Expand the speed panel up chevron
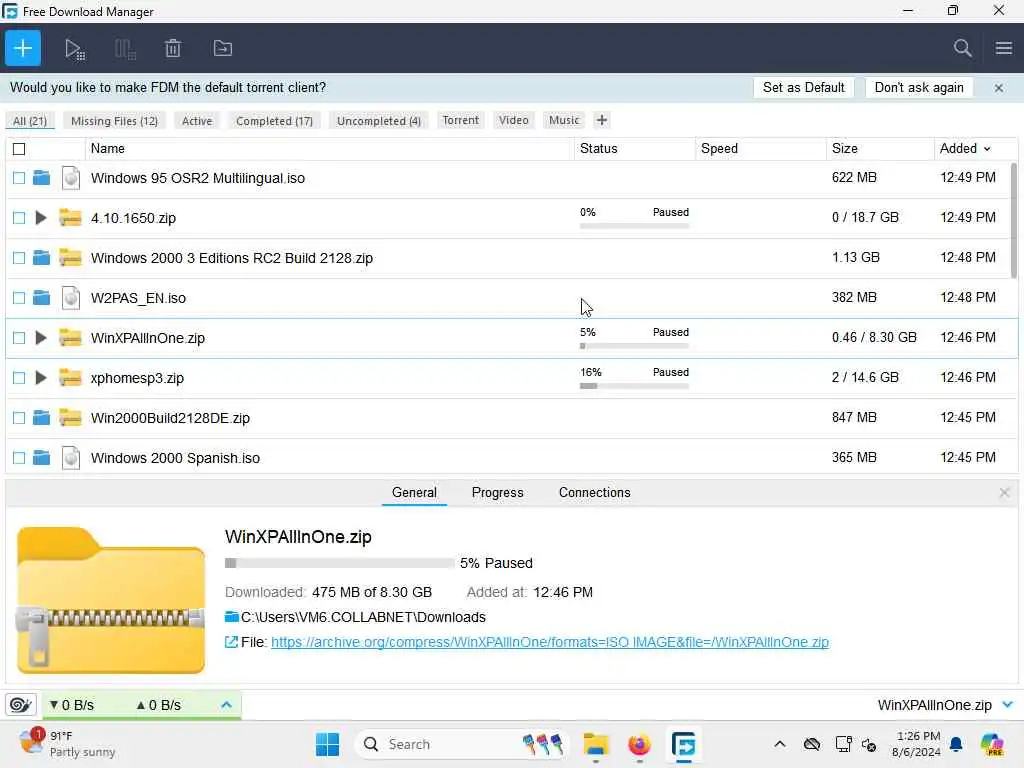 pyautogui.click(x=226, y=705)
